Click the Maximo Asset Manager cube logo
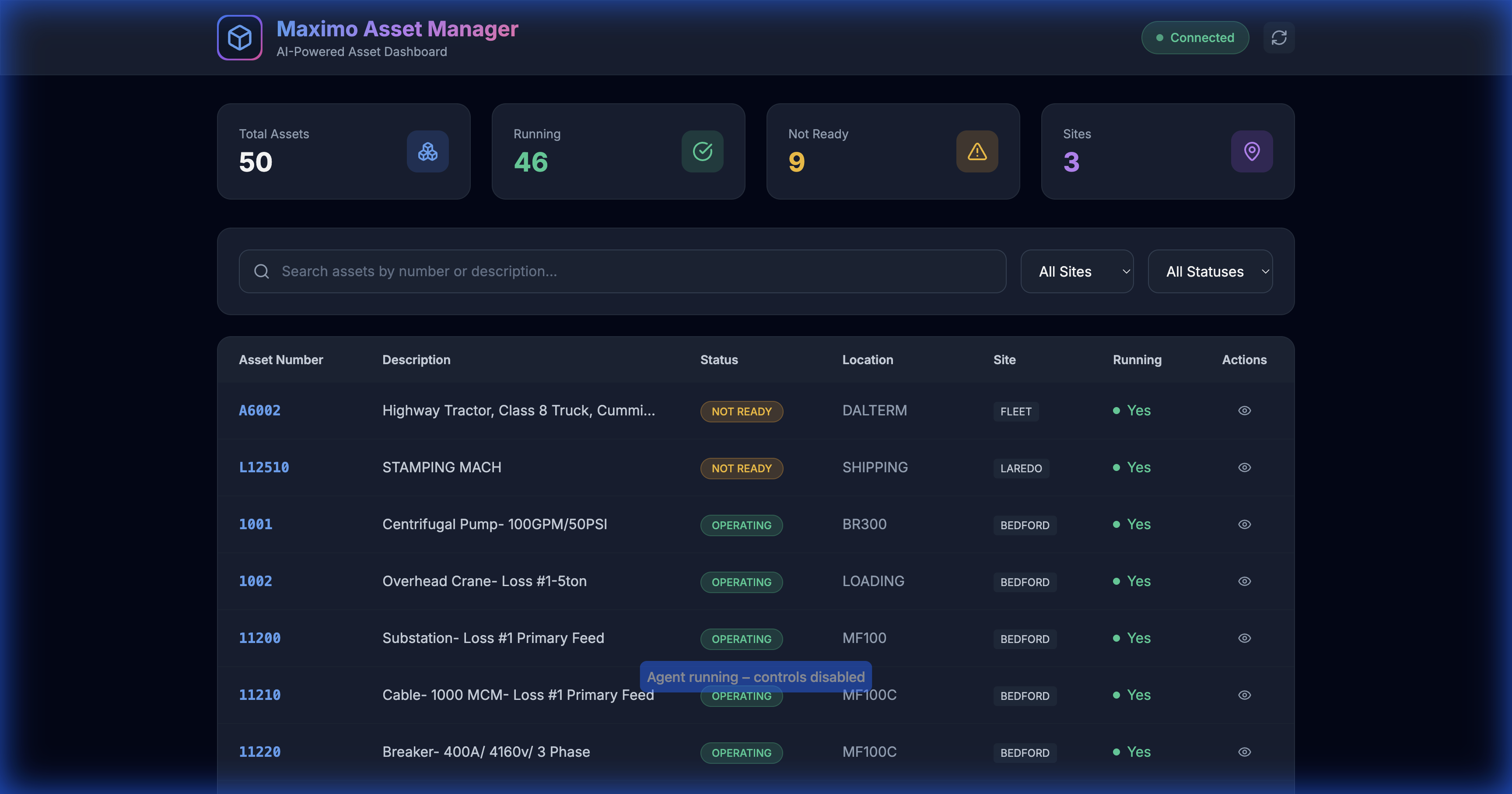1512x794 pixels. [239, 38]
